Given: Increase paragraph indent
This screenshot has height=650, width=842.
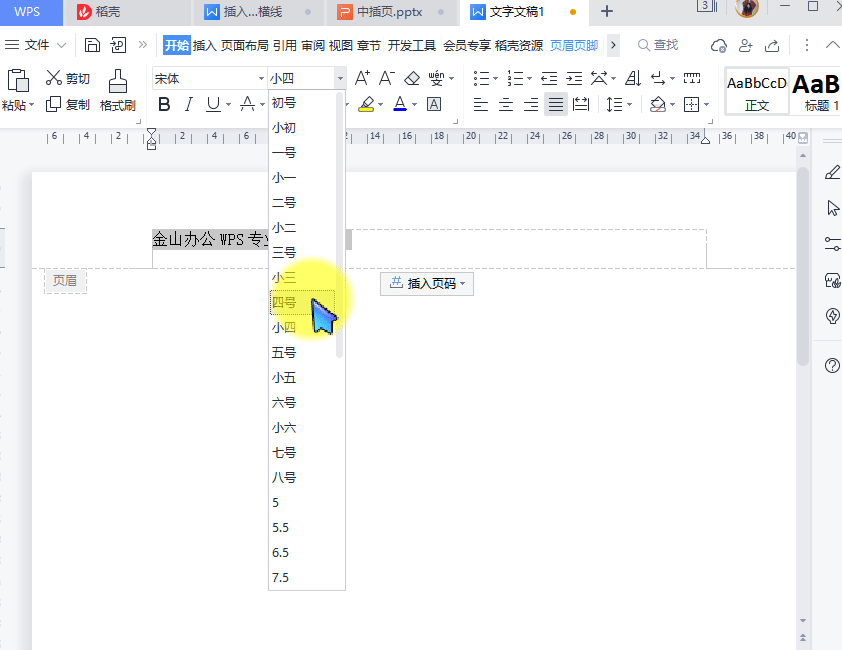Looking at the screenshot, I should pyautogui.click(x=574, y=79).
